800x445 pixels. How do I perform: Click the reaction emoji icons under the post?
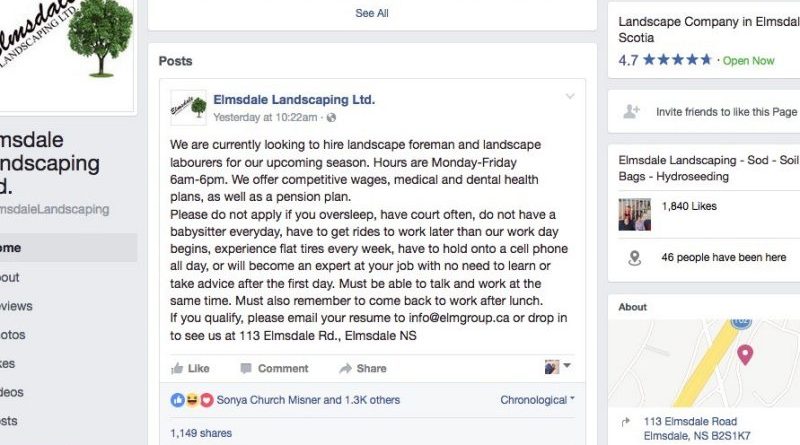pyautogui.click(x=192, y=400)
